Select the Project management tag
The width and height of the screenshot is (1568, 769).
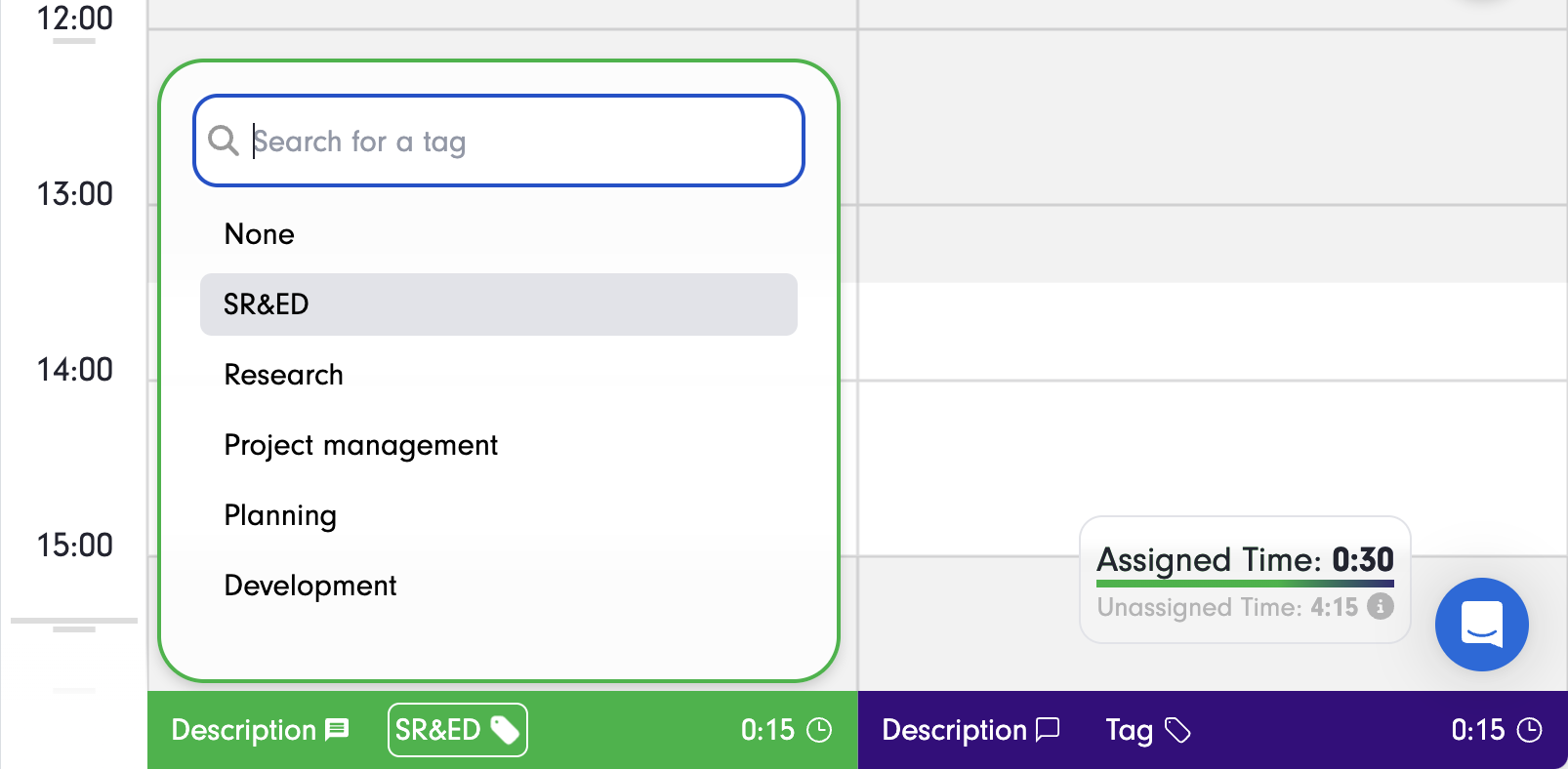coord(361,445)
